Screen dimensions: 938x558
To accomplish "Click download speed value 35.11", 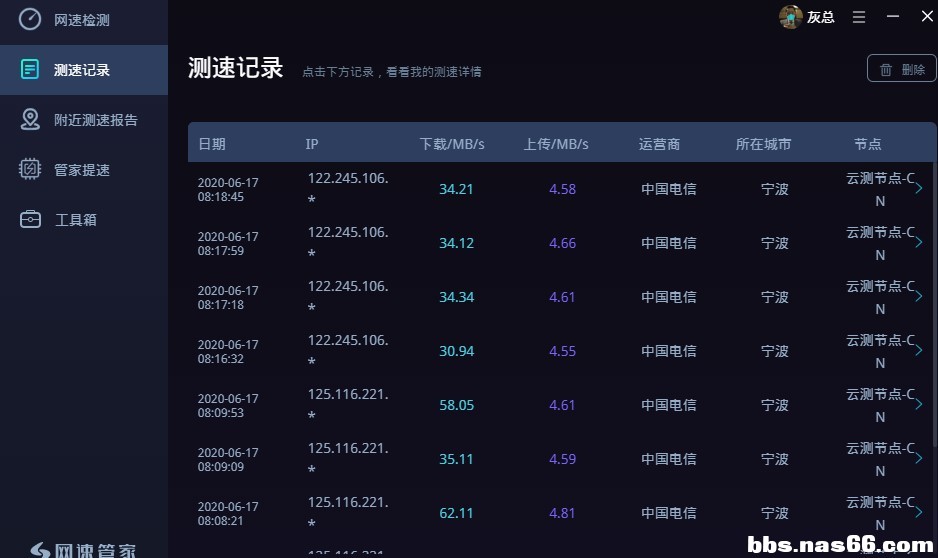I will [456, 459].
